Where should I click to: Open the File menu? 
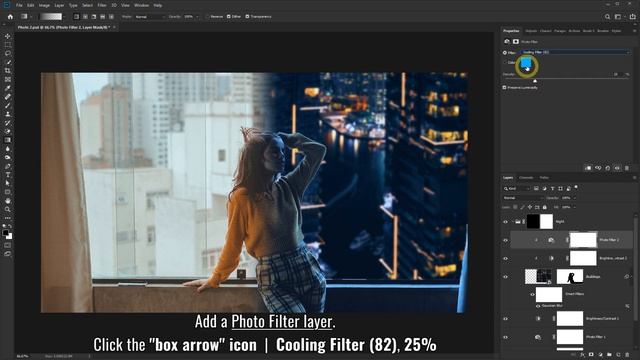[19, 5]
